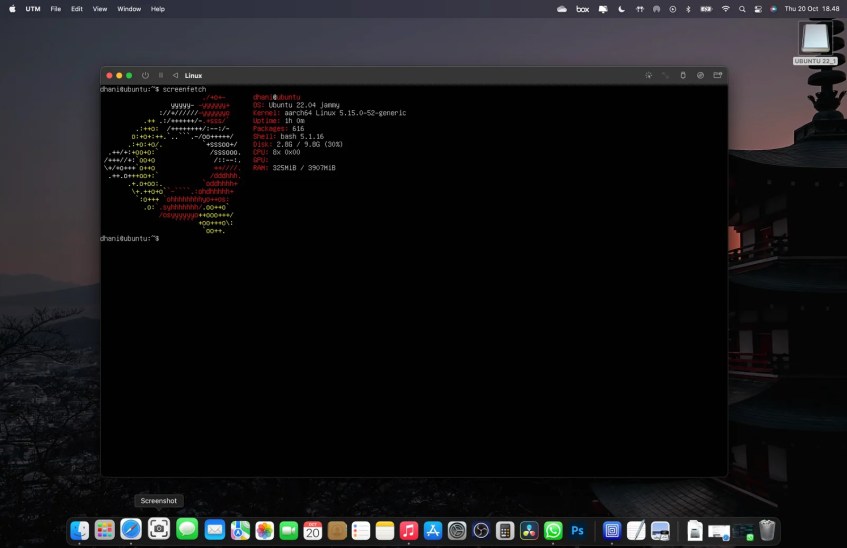Open Screenshot app in the dock
Viewport: 847px width, 548px height.
tap(159, 529)
